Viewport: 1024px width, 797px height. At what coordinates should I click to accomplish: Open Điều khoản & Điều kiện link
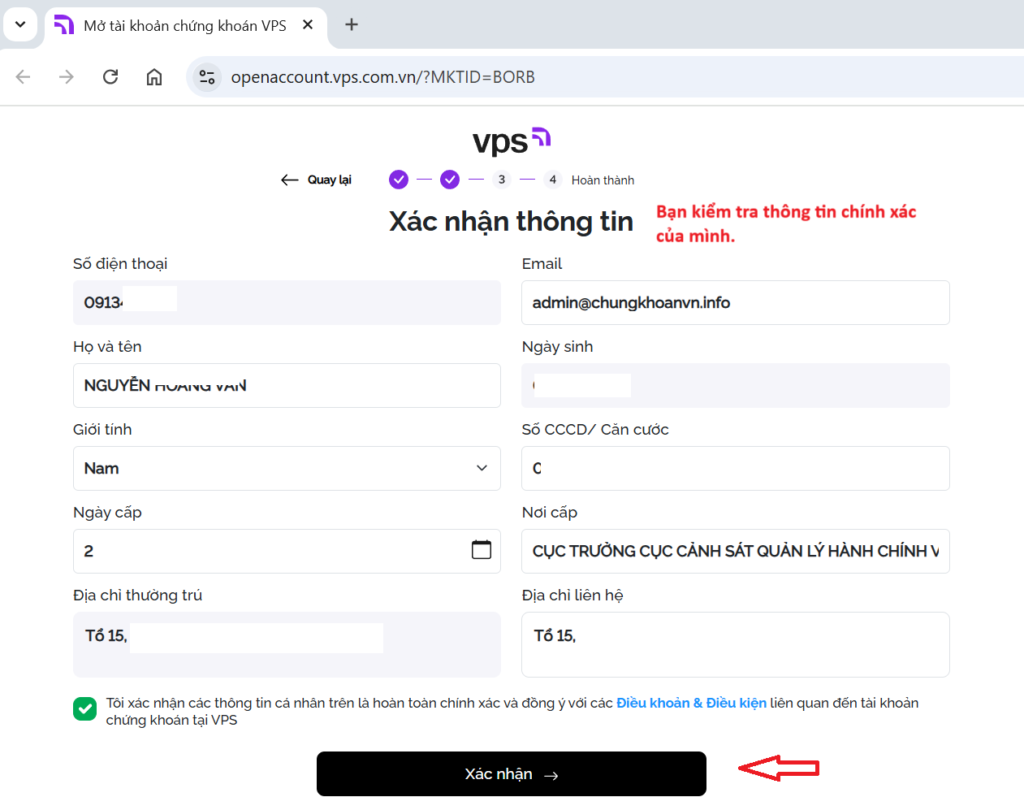pos(692,703)
